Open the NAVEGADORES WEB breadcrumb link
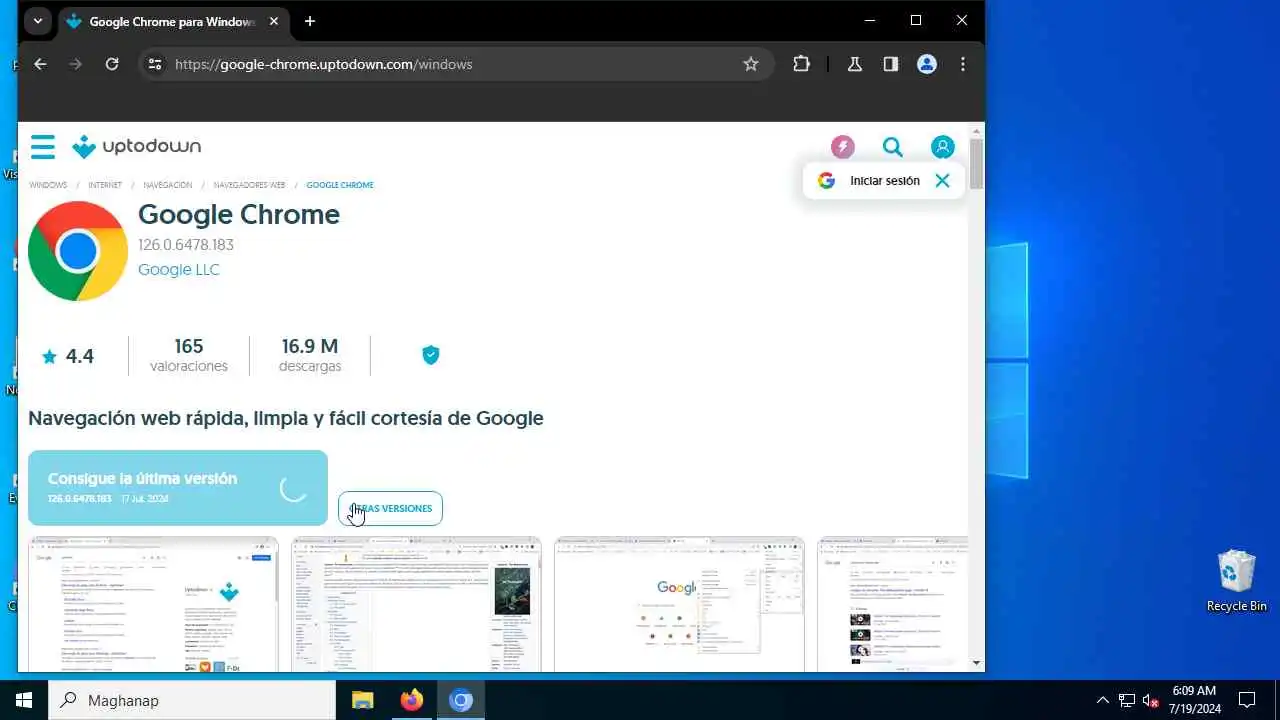The height and width of the screenshot is (720, 1280). pos(249,185)
